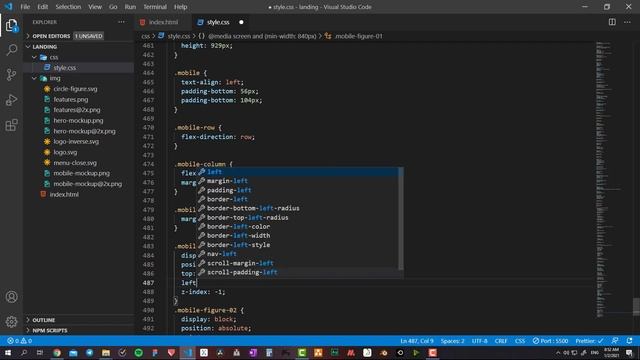Open Spotify from the taskbar
The height and width of the screenshot is (360, 640).
[x=138, y=353]
